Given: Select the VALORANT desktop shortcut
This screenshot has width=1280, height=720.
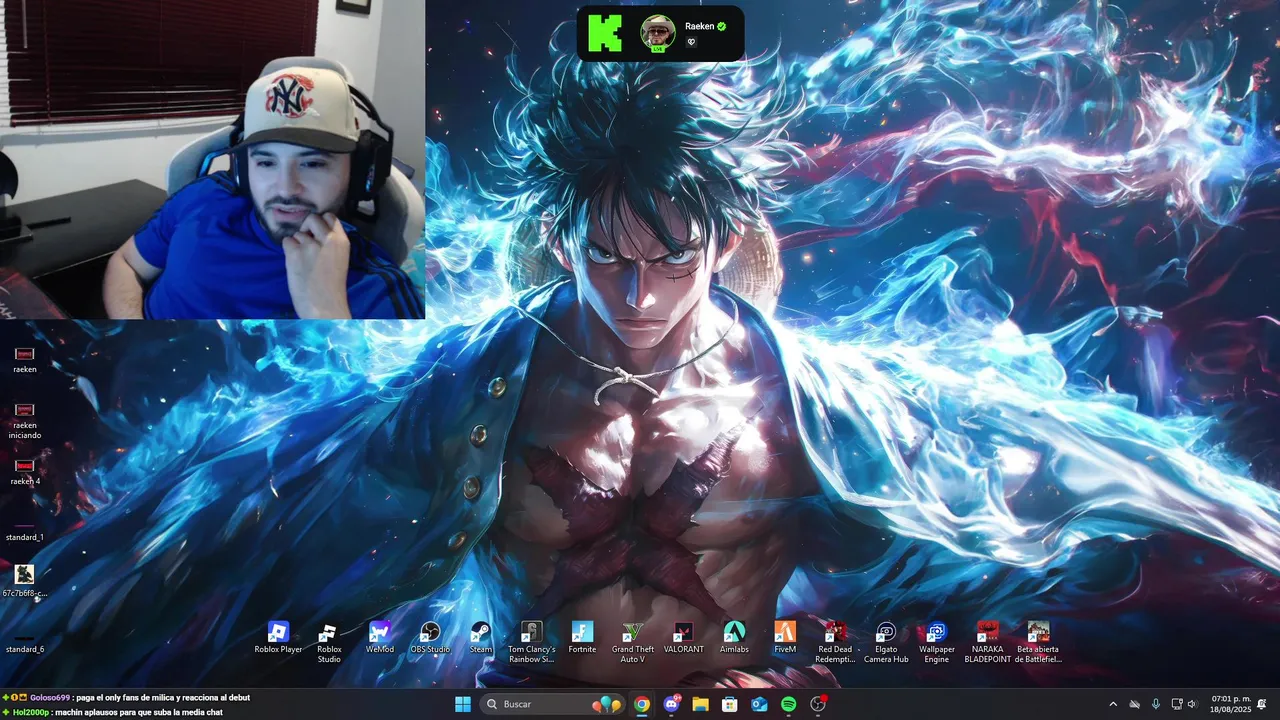Looking at the screenshot, I should pos(684,637).
